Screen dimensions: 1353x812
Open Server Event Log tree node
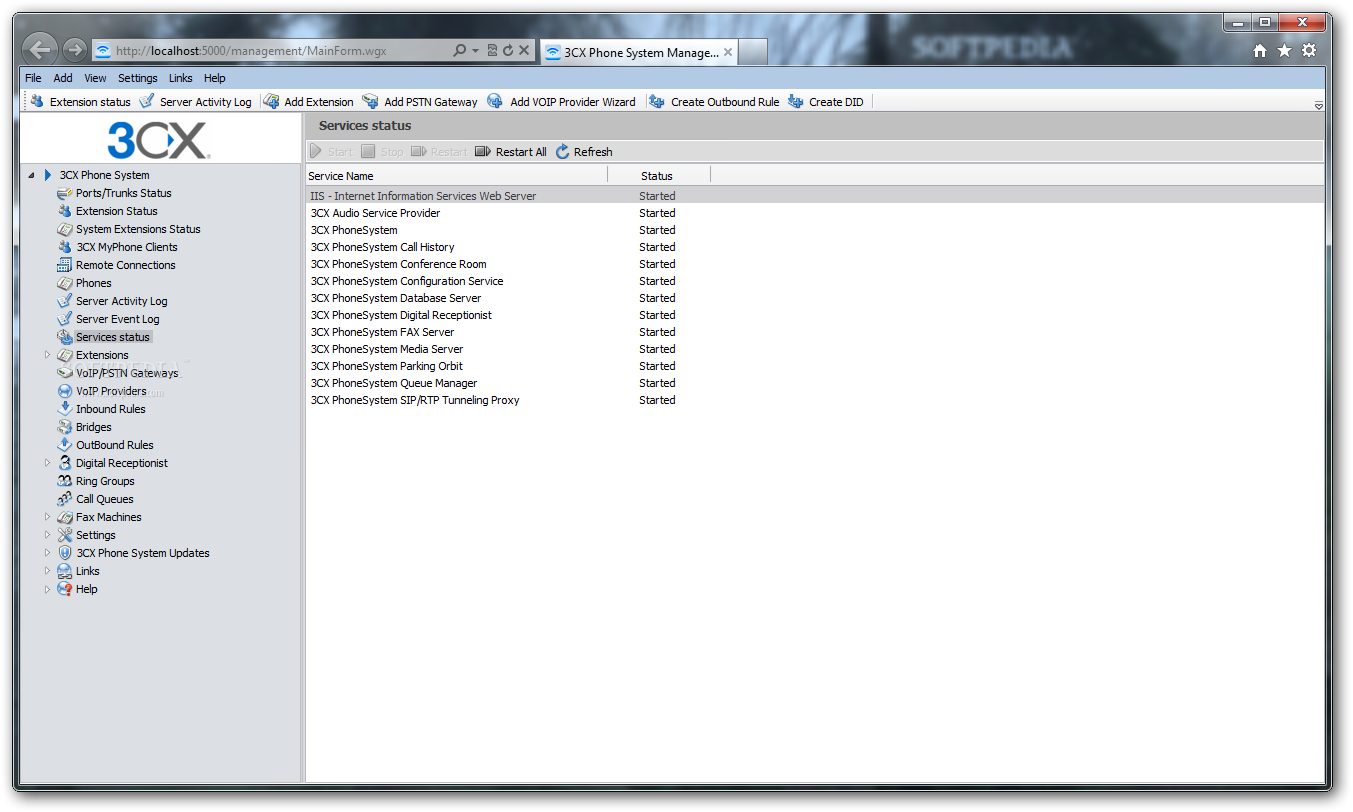pos(117,319)
